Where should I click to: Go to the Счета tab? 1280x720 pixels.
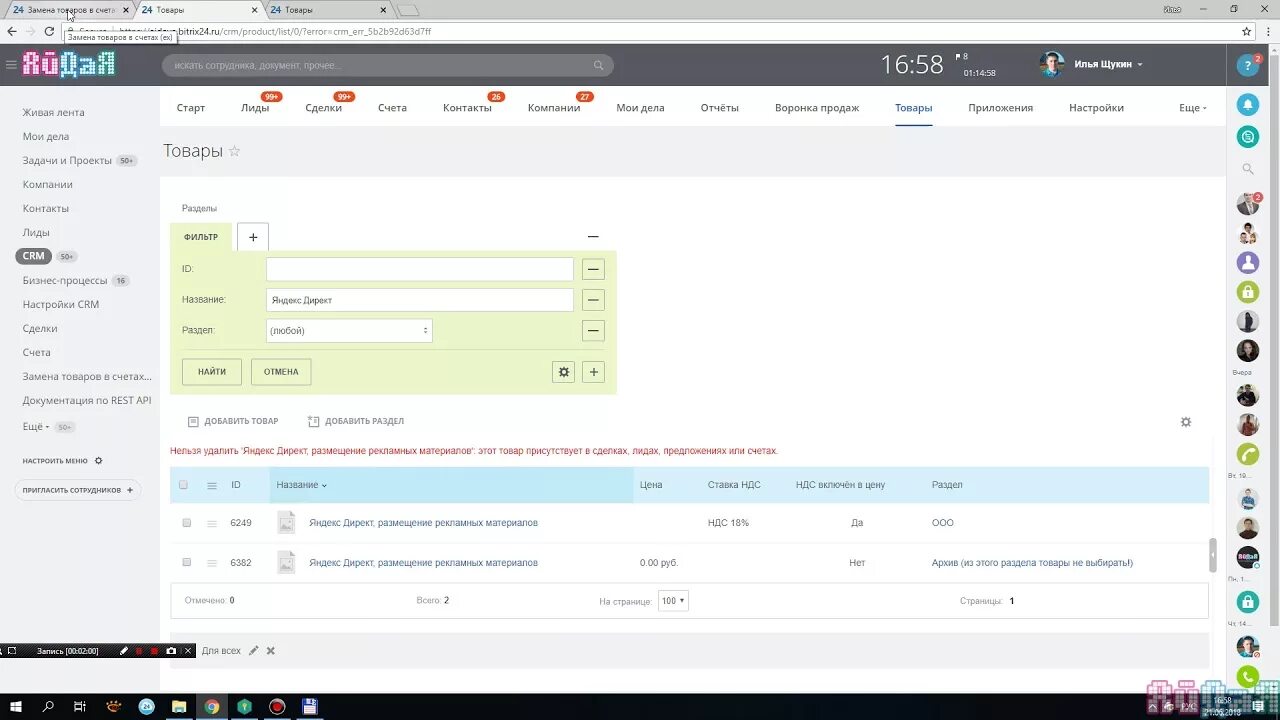pyautogui.click(x=392, y=108)
